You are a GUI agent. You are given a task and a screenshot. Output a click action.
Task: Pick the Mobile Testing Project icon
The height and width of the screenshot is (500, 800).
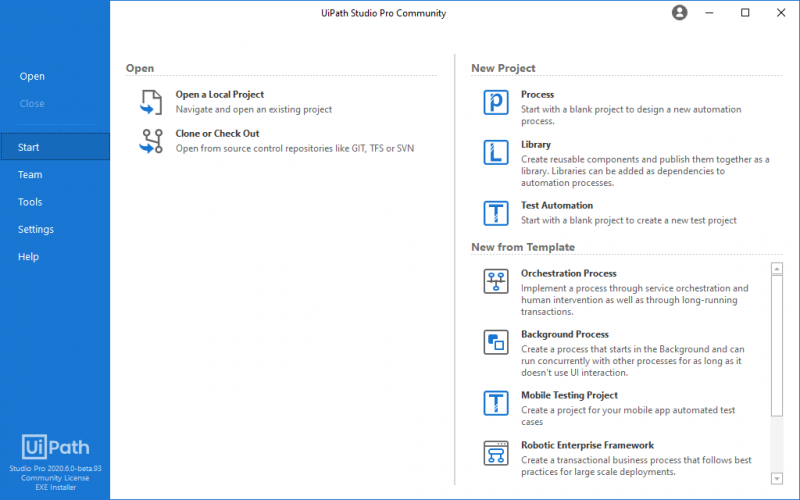click(x=496, y=403)
